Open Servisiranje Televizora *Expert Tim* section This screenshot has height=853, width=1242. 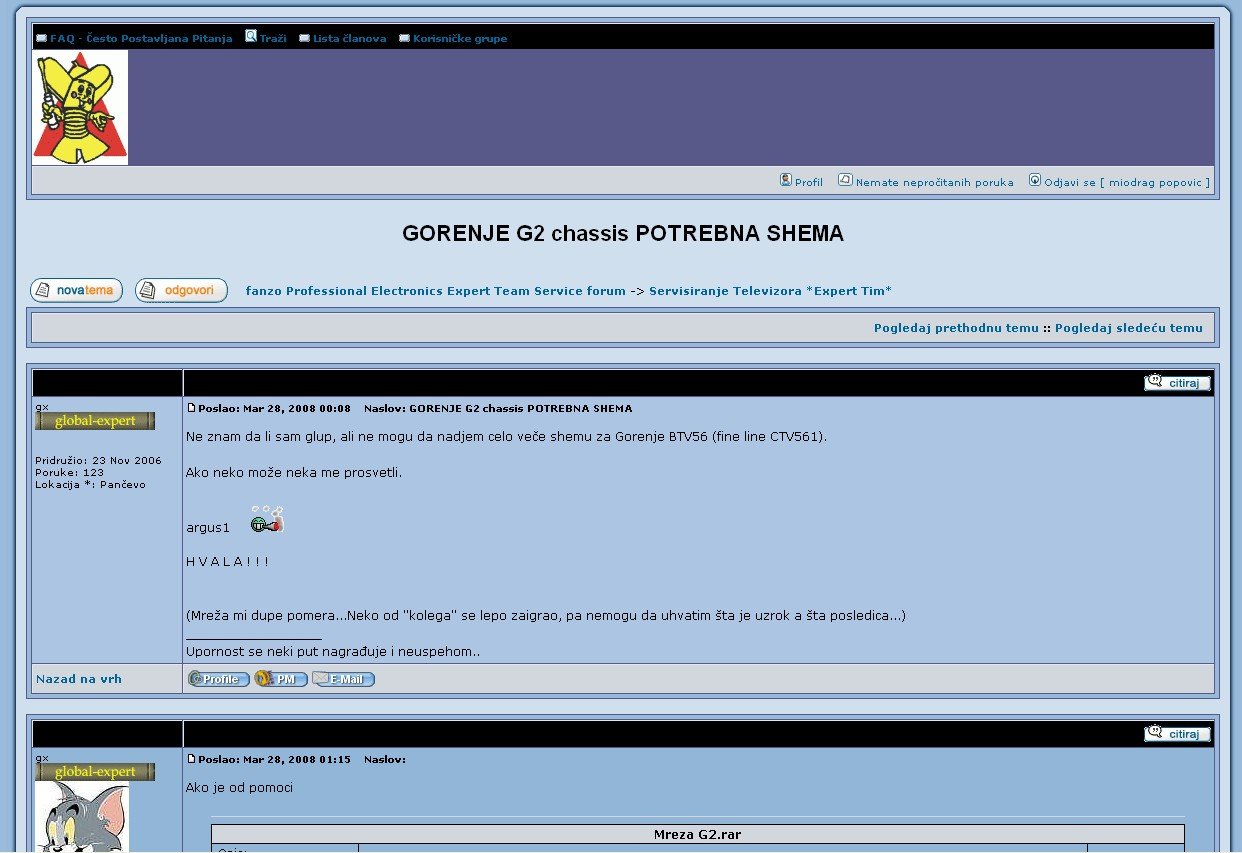point(770,291)
